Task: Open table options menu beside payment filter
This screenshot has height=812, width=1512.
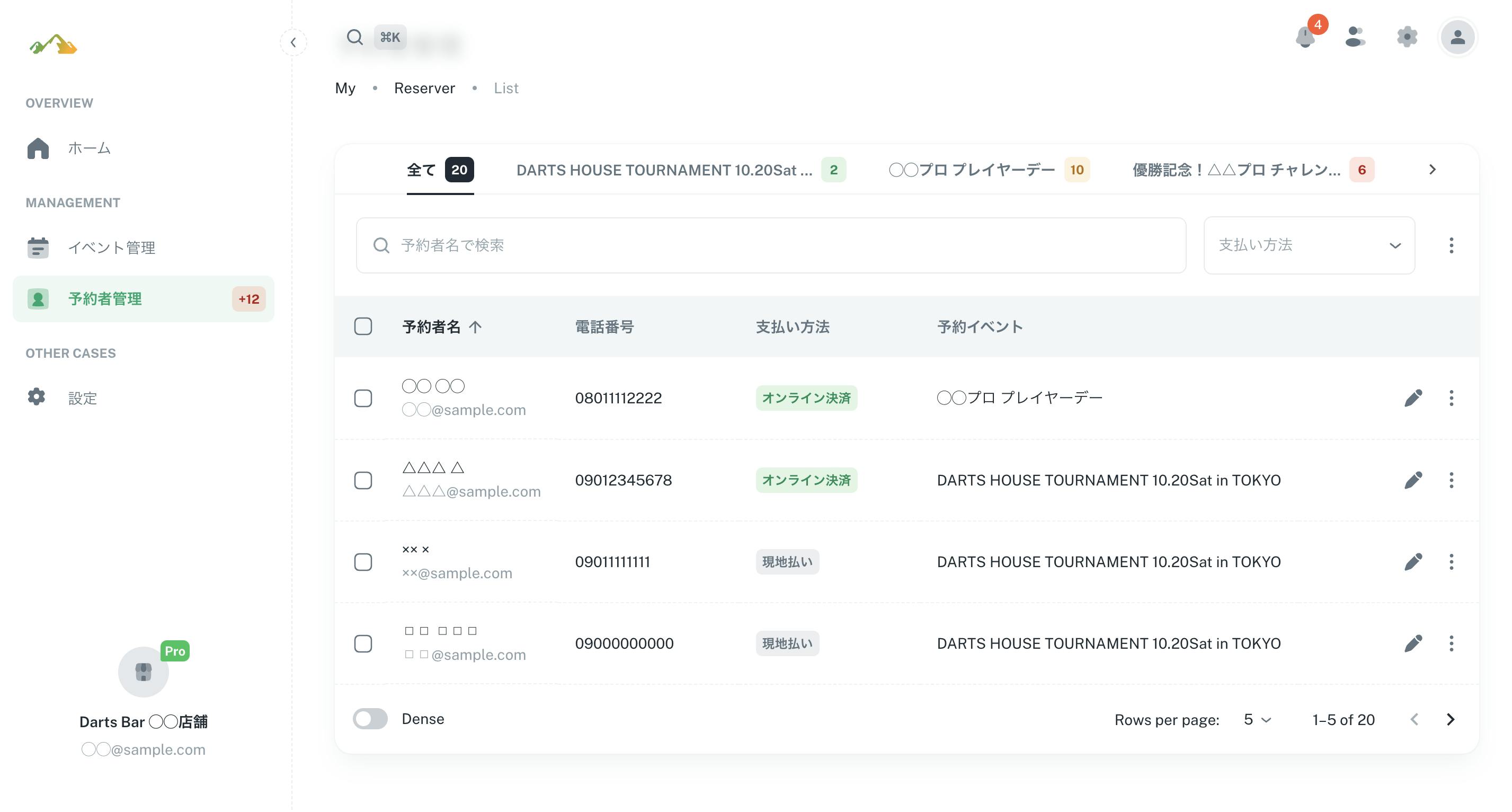Action: (1451, 245)
